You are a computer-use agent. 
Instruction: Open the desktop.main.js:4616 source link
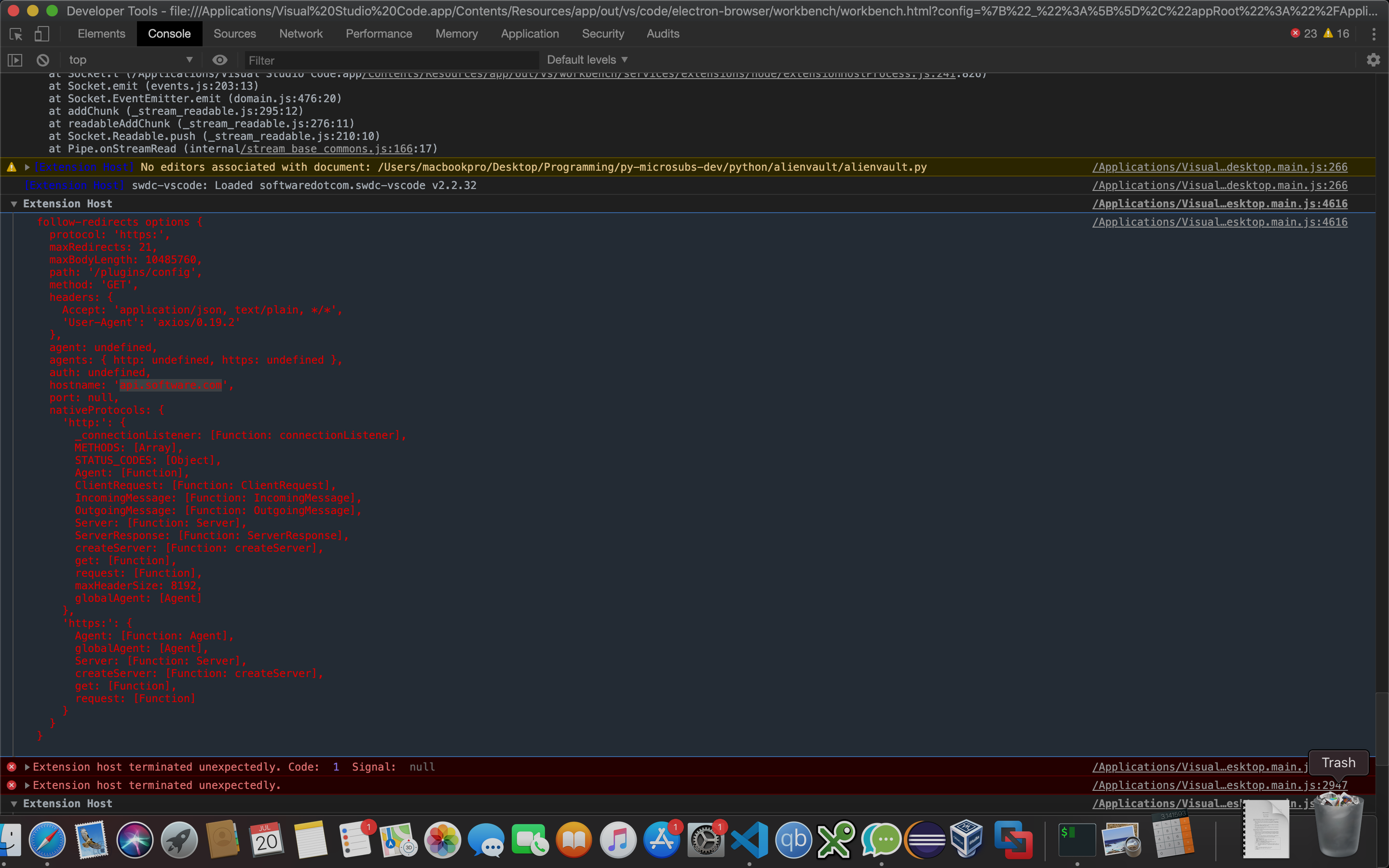(1219, 203)
